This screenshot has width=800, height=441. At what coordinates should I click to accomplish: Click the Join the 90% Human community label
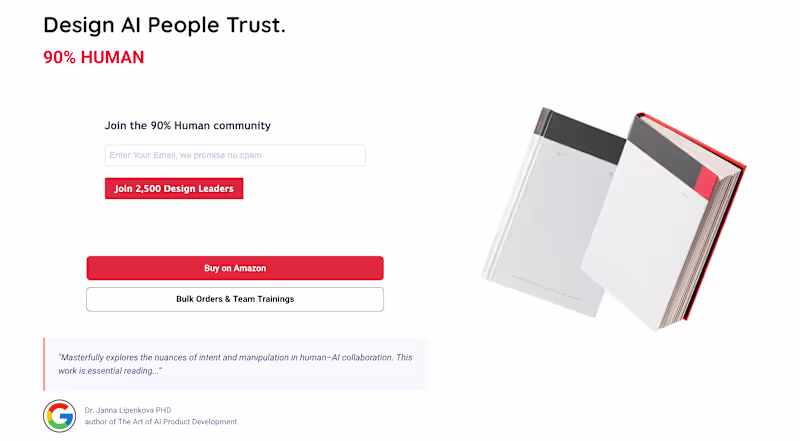188,126
